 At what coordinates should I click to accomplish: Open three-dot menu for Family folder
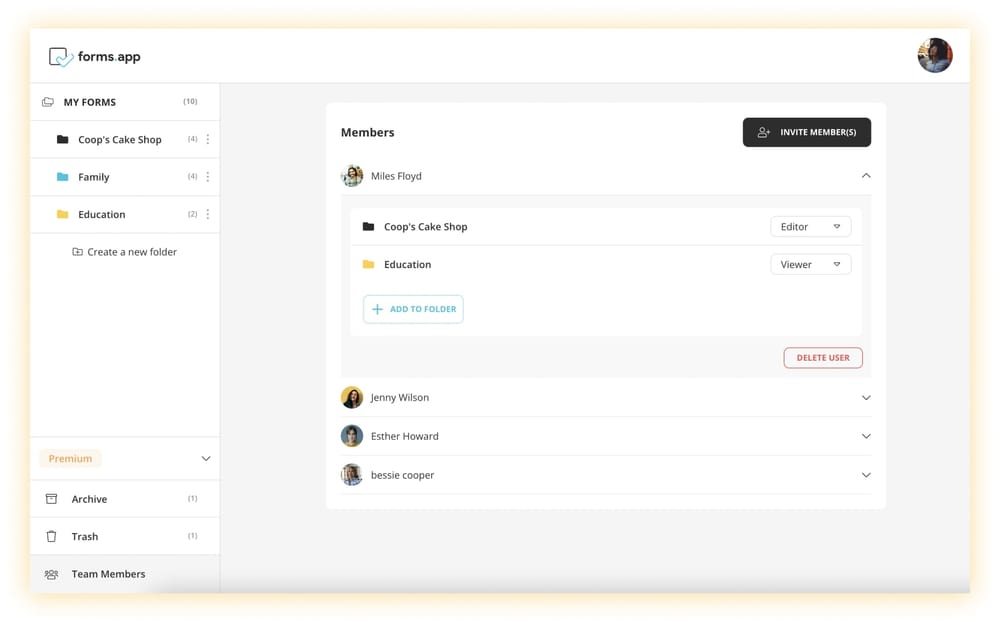[x=208, y=177]
